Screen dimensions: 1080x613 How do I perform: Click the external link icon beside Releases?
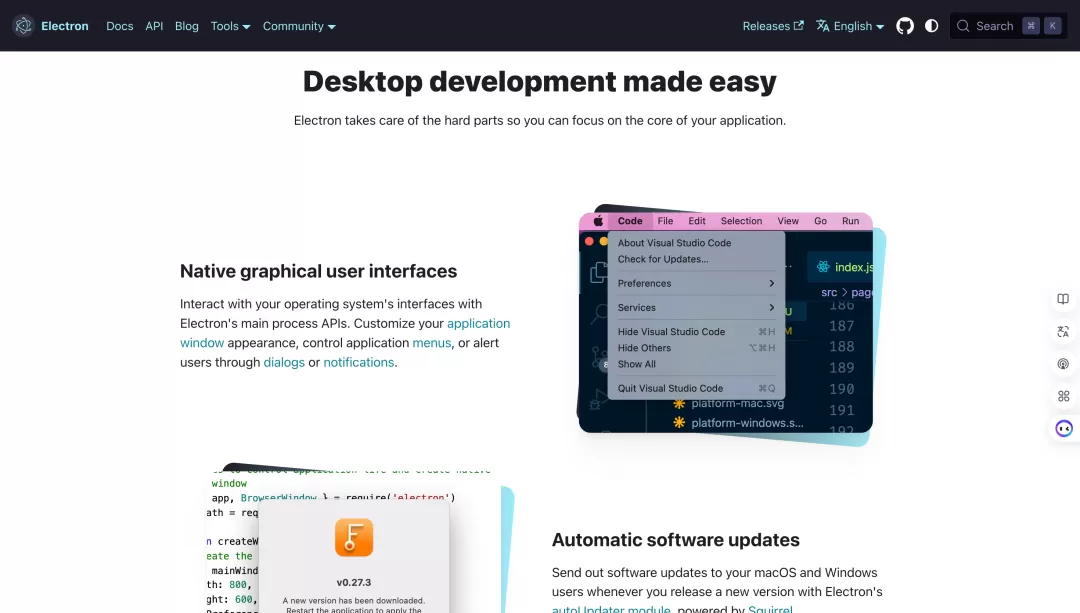coord(798,25)
